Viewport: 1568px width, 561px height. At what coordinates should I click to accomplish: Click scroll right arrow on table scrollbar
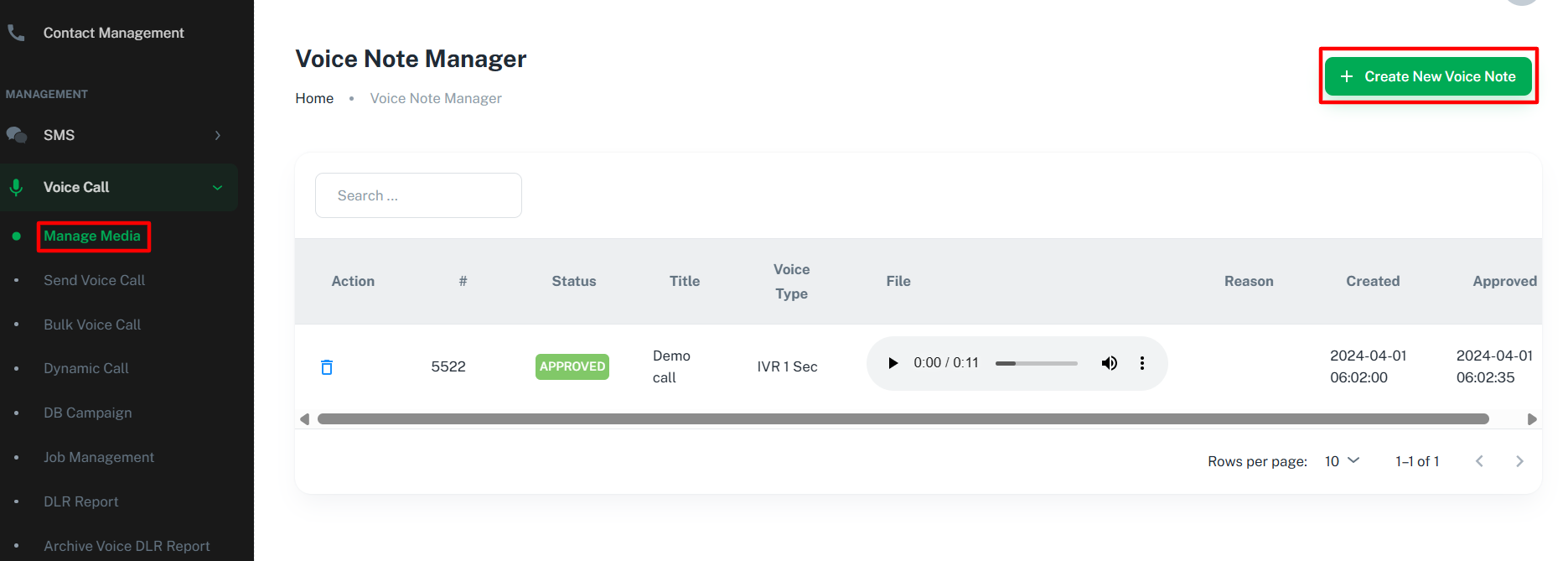(1532, 419)
